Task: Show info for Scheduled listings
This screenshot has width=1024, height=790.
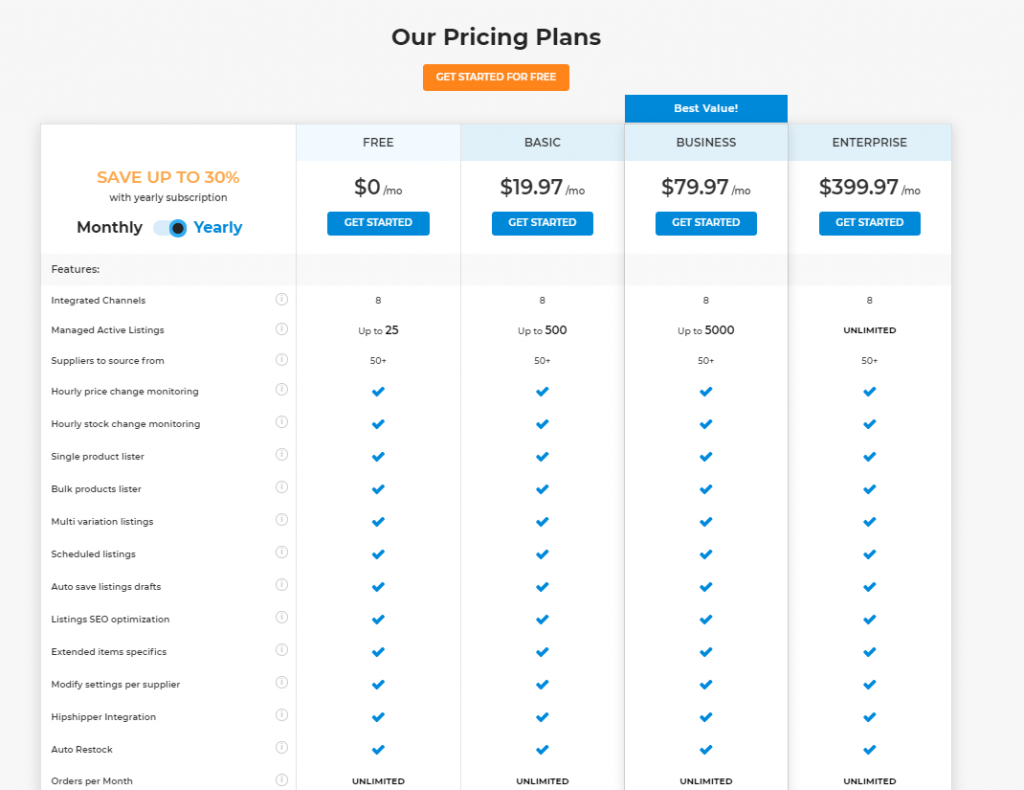Action: (281, 552)
